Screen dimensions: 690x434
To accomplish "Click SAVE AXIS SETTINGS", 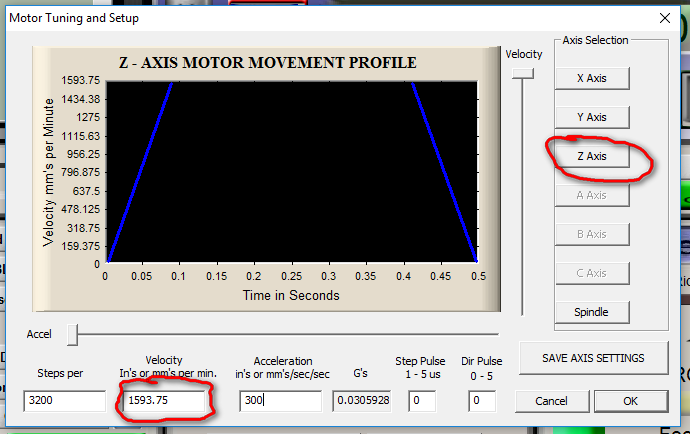I will pyautogui.click(x=593, y=358).
